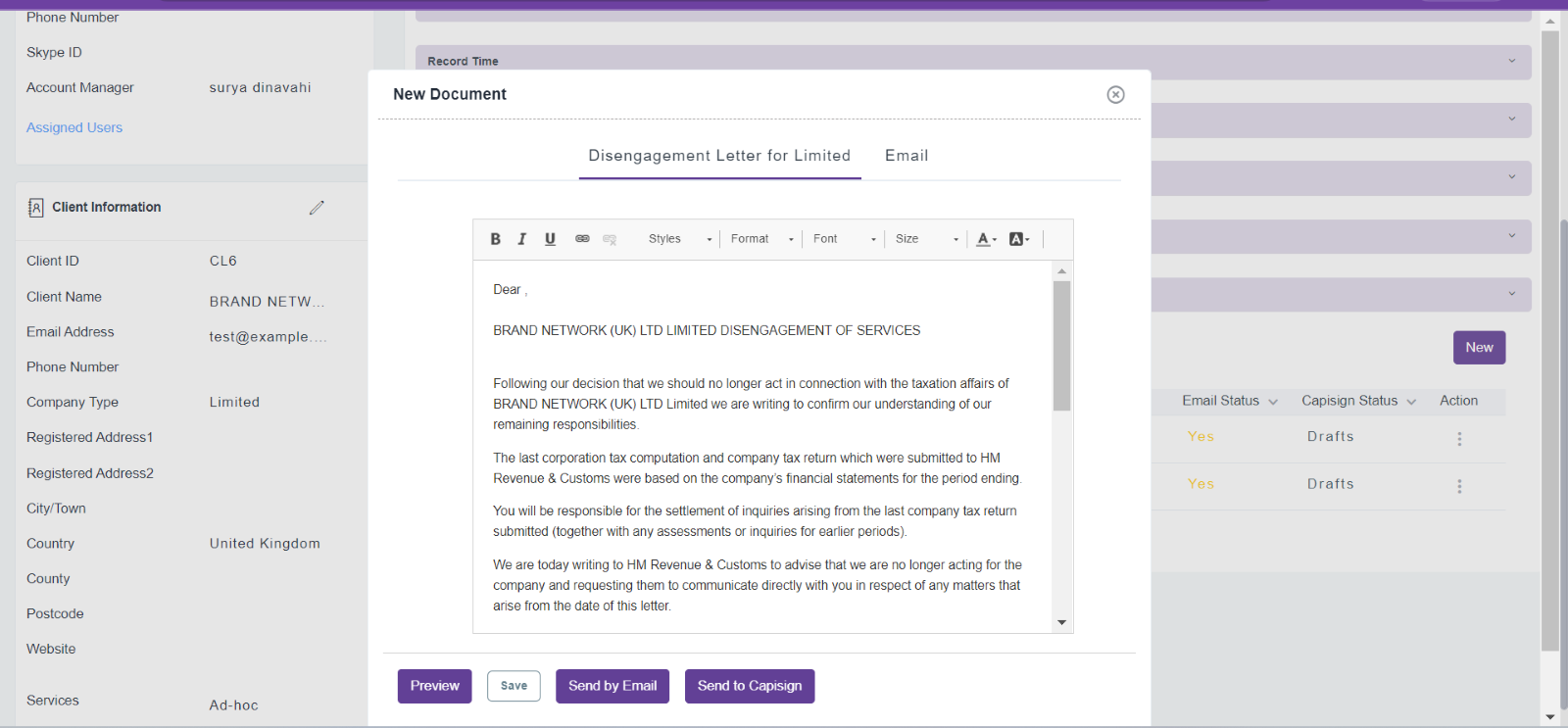
Task: Switch to the Email tab
Action: click(906, 156)
